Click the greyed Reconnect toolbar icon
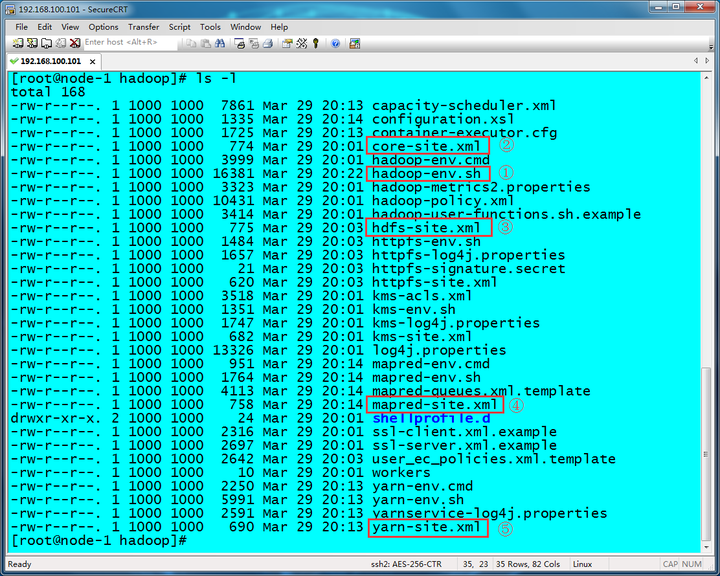Screen dimensions: 720x576 [x=61, y=43]
